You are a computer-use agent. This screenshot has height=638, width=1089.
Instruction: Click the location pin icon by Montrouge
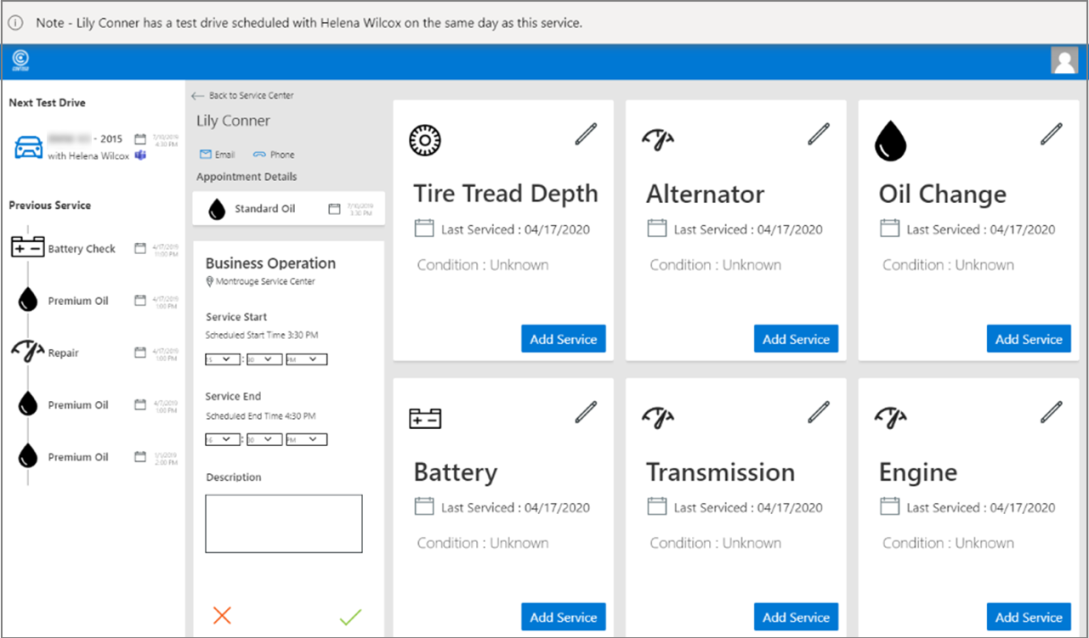[x=209, y=281]
